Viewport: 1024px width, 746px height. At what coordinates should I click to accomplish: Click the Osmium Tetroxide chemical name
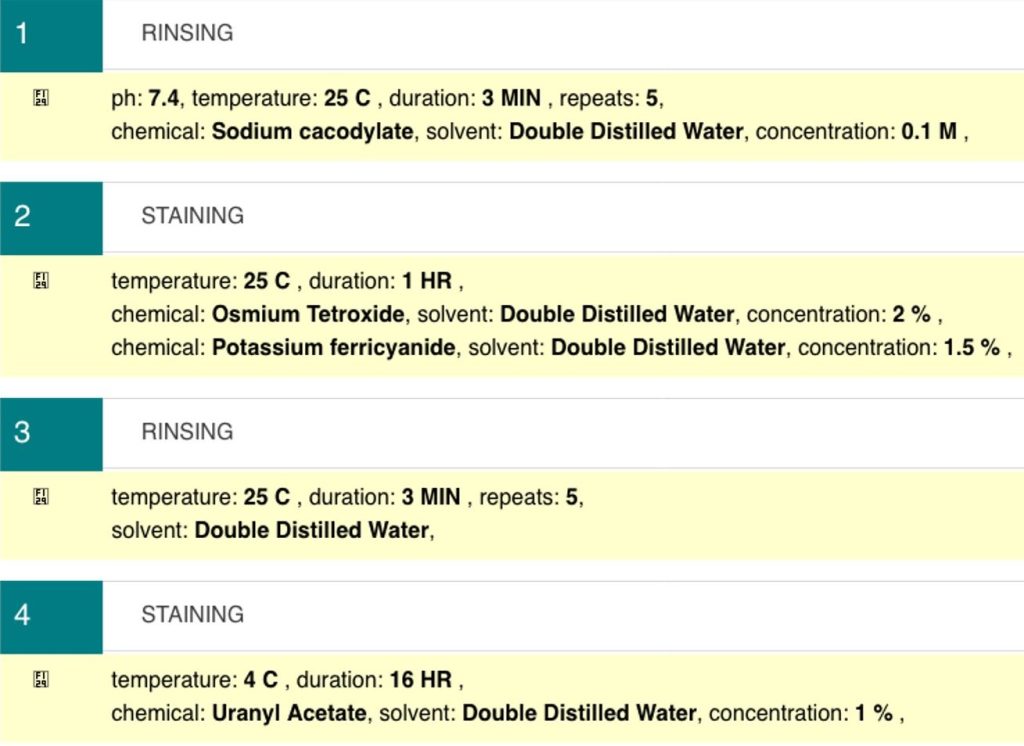point(308,314)
